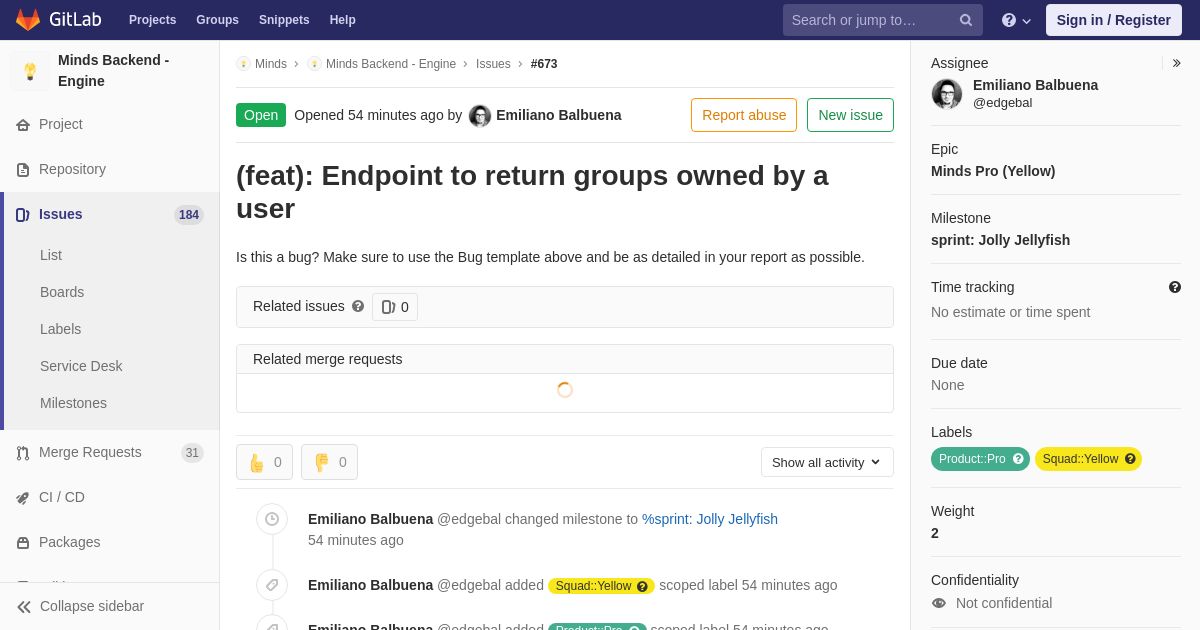Click the Merge Requests icon in sidebar
Viewport: 1200px width, 630px height.
[23, 453]
